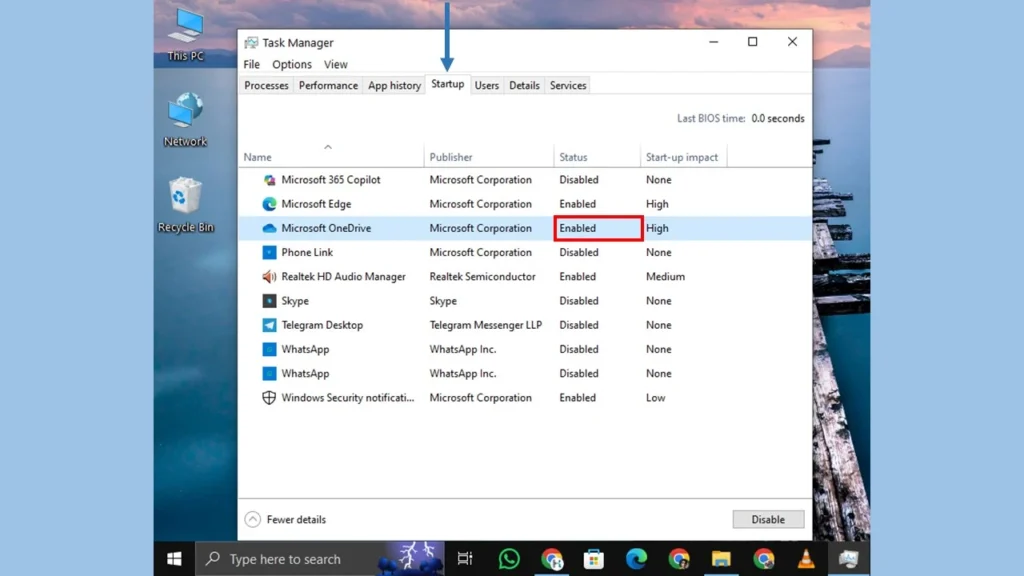Click the Realtek HD Audio Manager speaker icon
The height and width of the screenshot is (576, 1024).
tap(269, 276)
